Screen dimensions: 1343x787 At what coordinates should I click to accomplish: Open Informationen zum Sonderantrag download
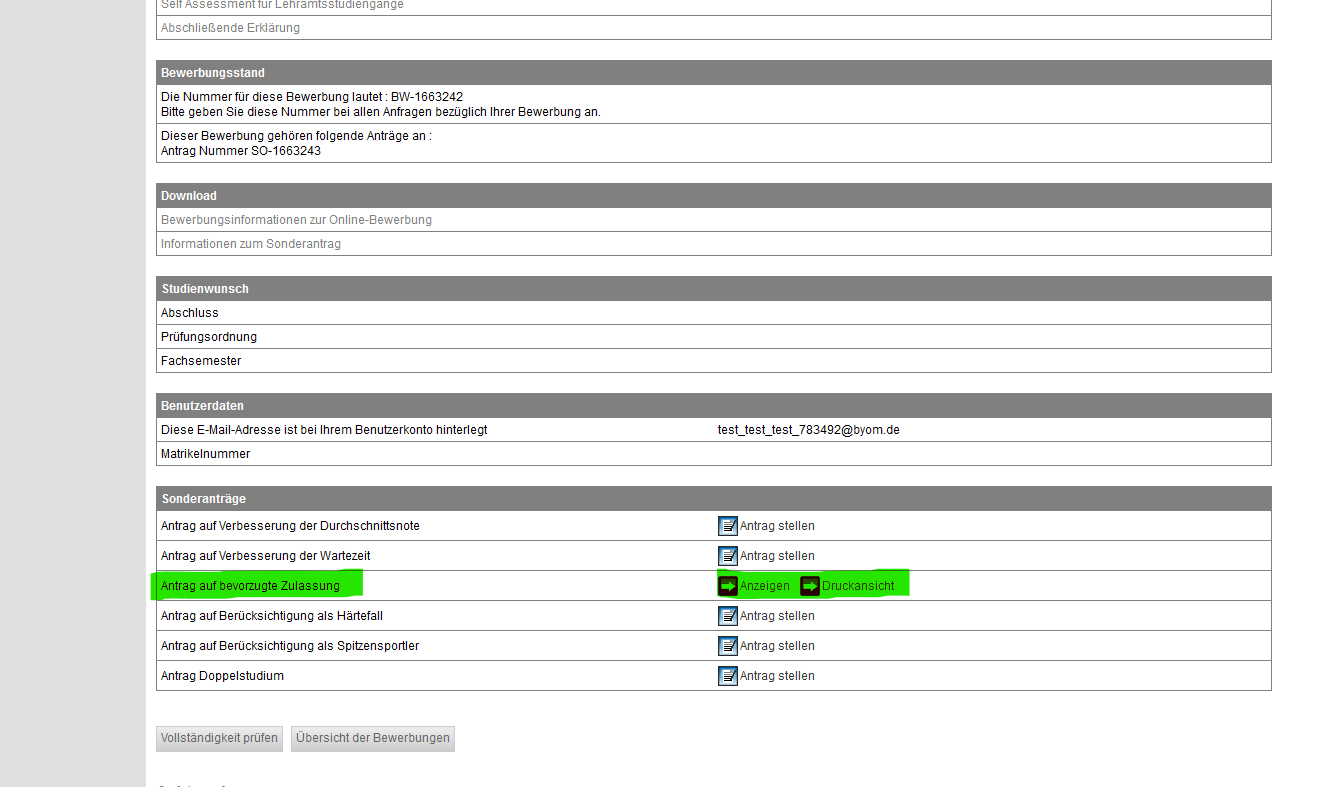pyautogui.click(x=250, y=244)
